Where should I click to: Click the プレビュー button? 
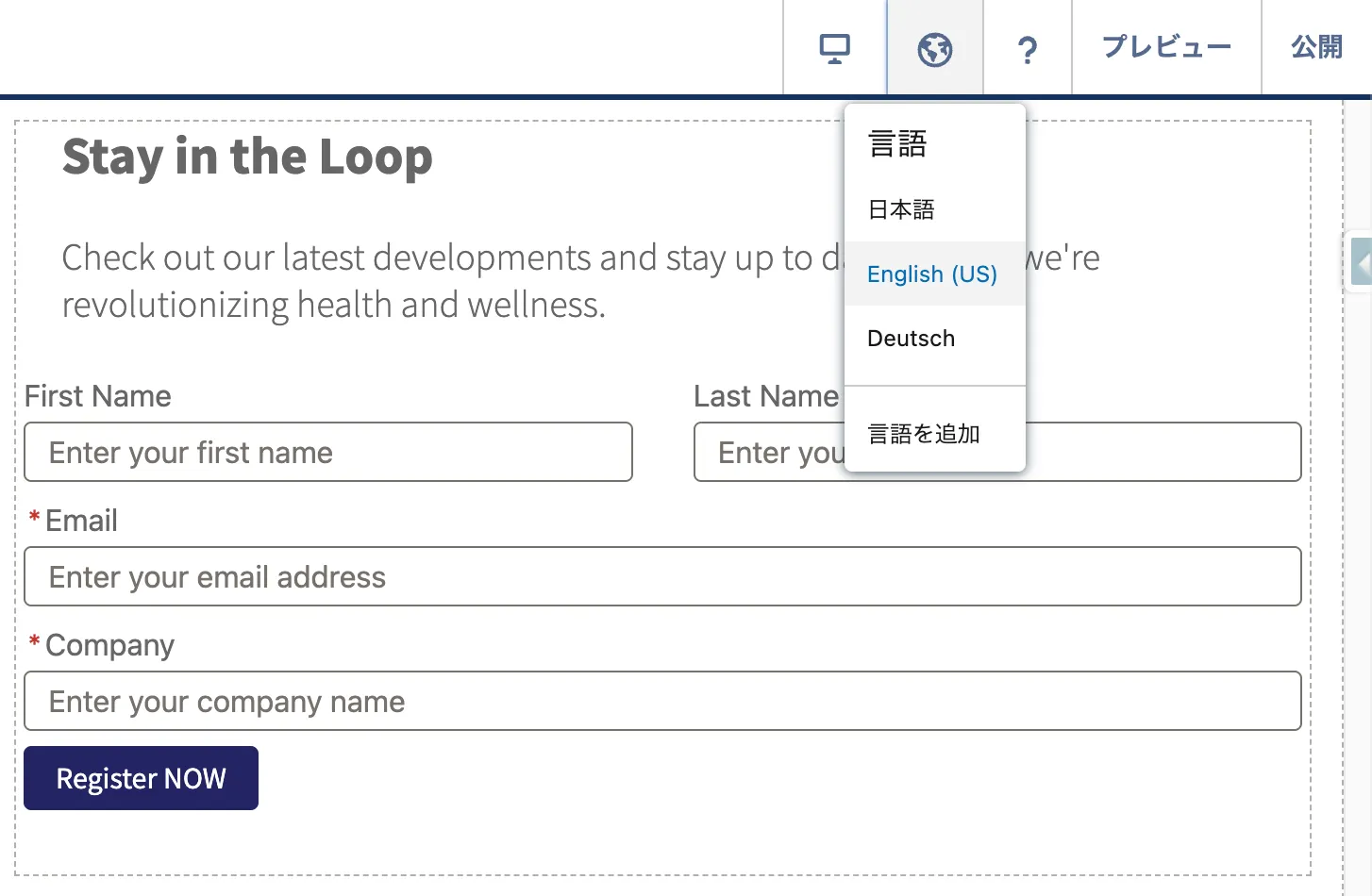click(x=1166, y=47)
